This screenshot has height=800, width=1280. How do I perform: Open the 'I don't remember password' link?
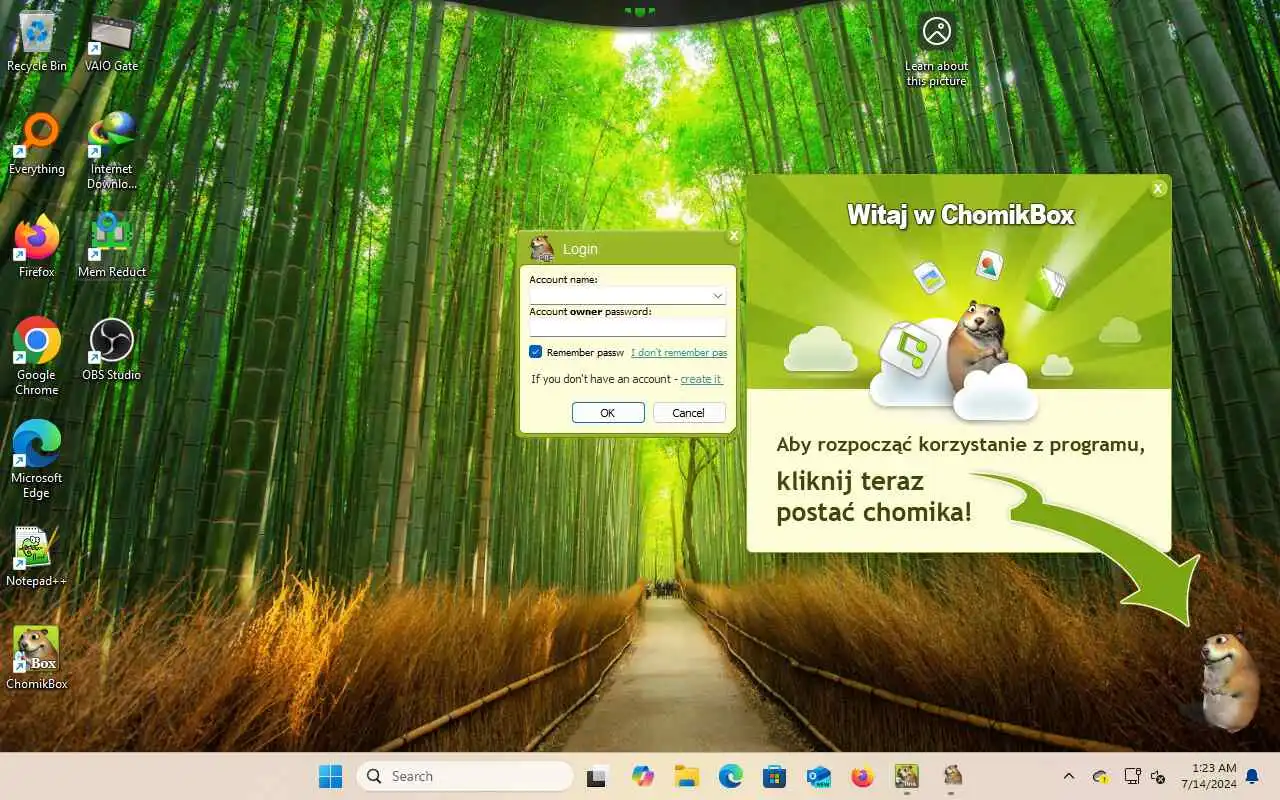(x=679, y=352)
